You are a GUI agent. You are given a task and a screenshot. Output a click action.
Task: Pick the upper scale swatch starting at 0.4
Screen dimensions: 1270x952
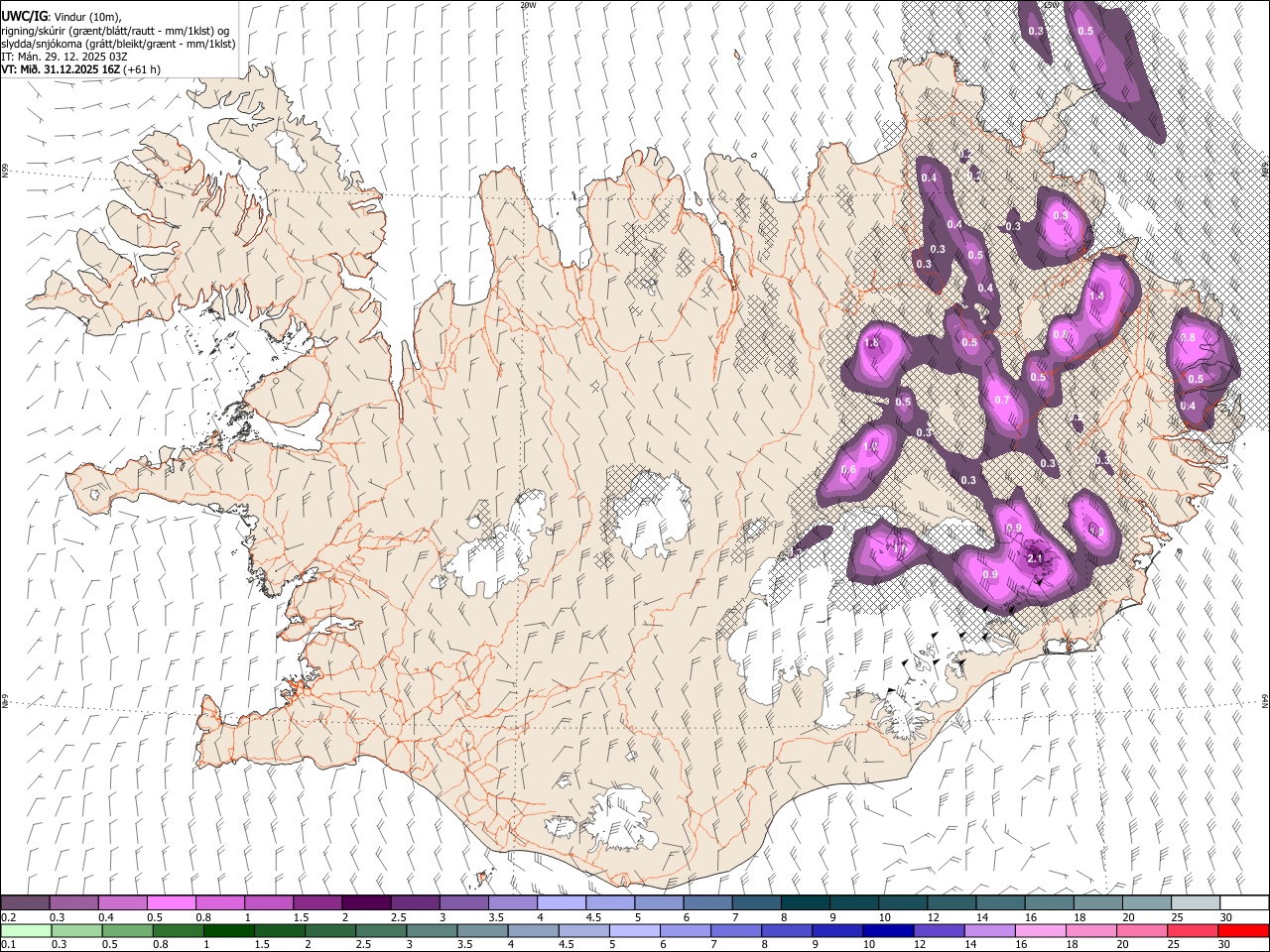[122, 903]
